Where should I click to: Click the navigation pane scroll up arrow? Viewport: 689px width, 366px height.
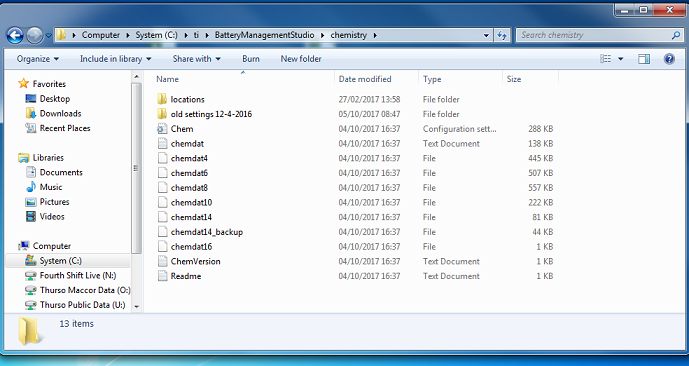136,76
